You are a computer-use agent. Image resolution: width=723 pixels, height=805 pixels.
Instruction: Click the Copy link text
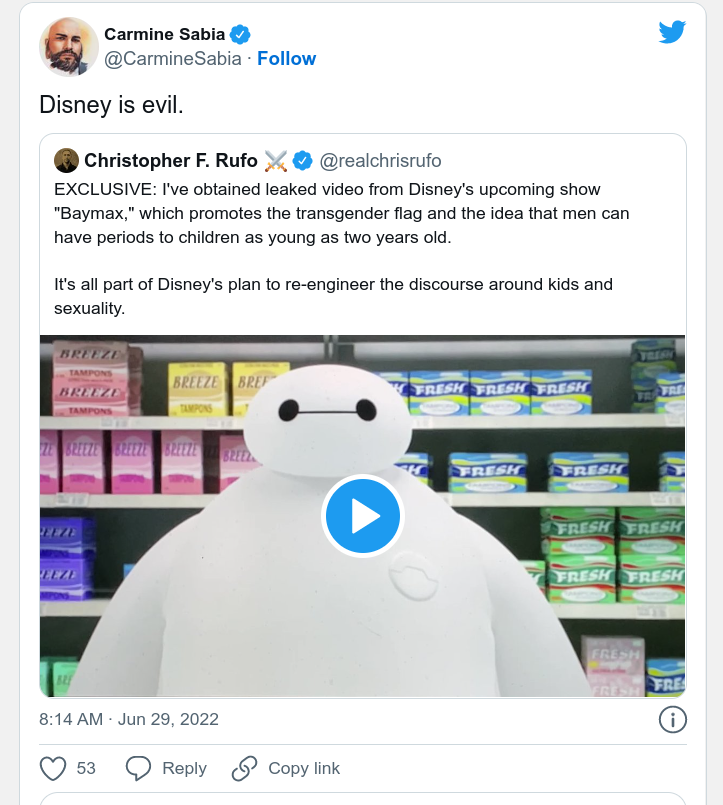click(304, 768)
